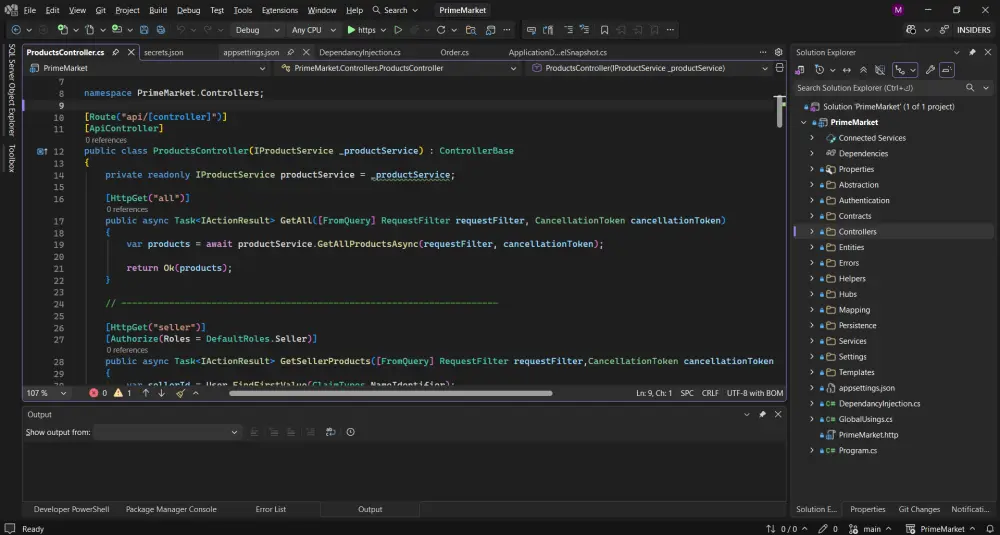Click the user account avatar M
Screen dimensions: 1000x535
coord(899,10)
